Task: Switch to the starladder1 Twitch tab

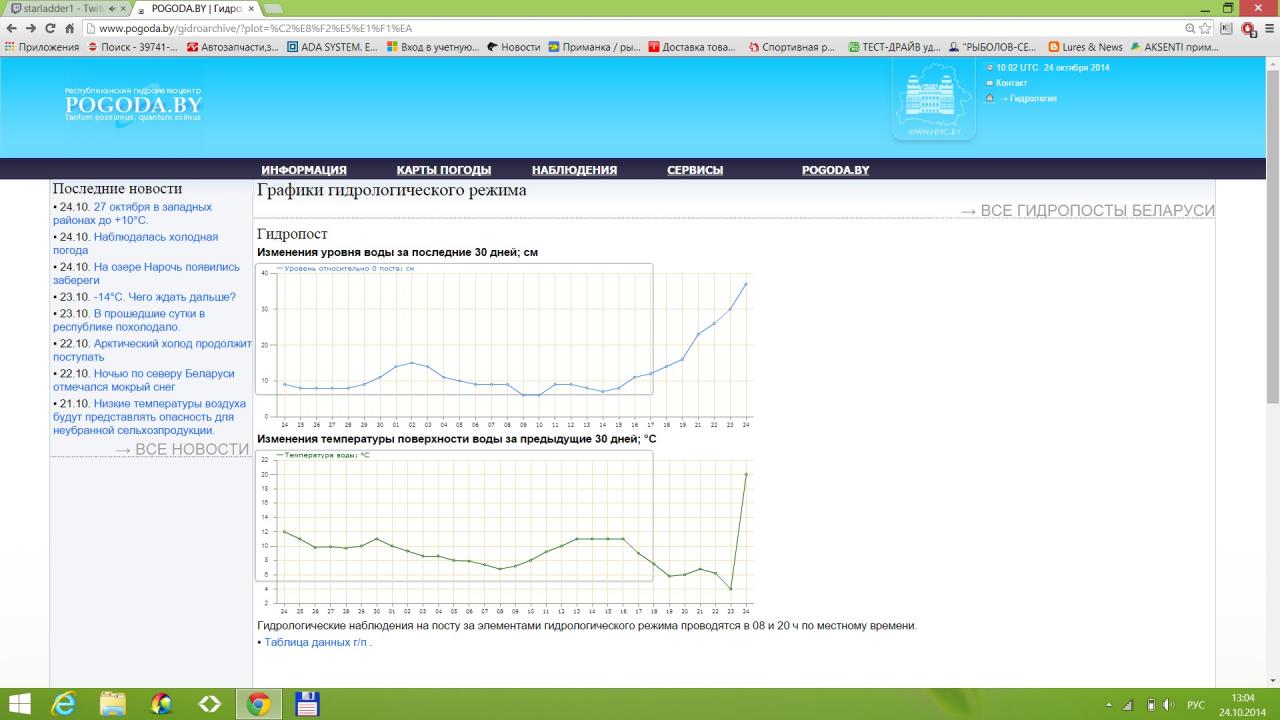Action: click(66, 8)
